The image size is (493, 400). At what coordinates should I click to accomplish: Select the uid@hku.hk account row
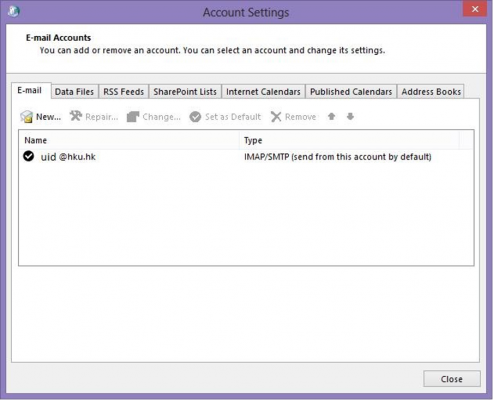[x=246, y=157]
